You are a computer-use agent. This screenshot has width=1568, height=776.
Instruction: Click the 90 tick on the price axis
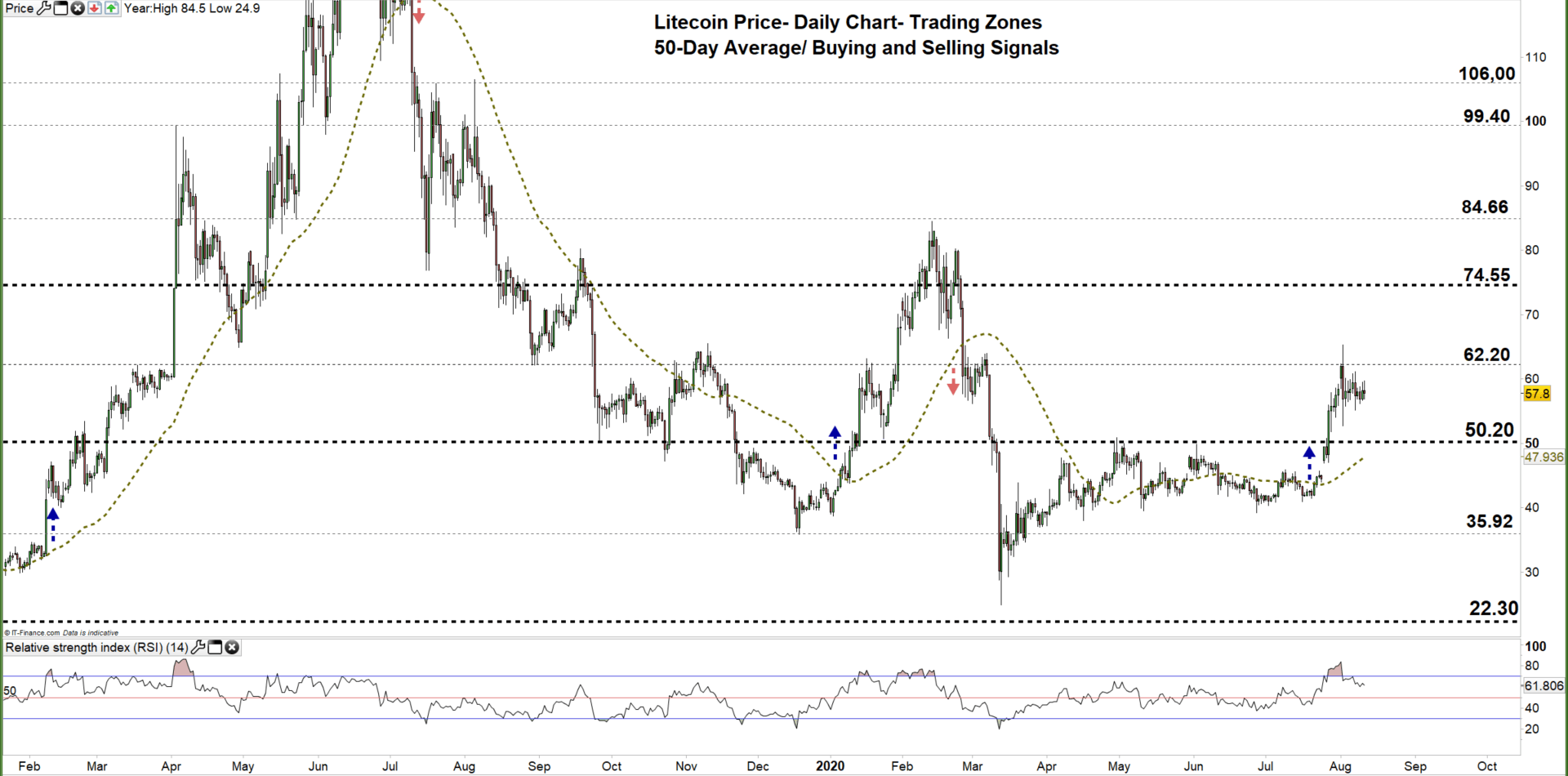[x=1532, y=186]
